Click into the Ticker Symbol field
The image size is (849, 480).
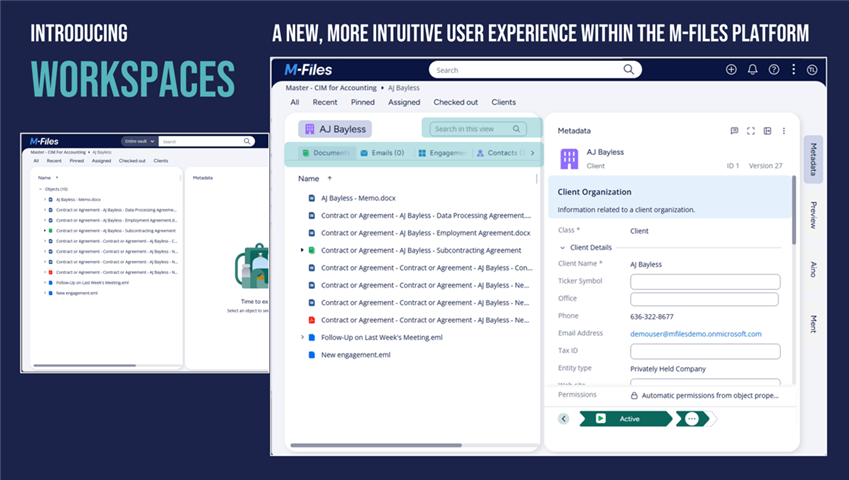click(x=705, y=281)
